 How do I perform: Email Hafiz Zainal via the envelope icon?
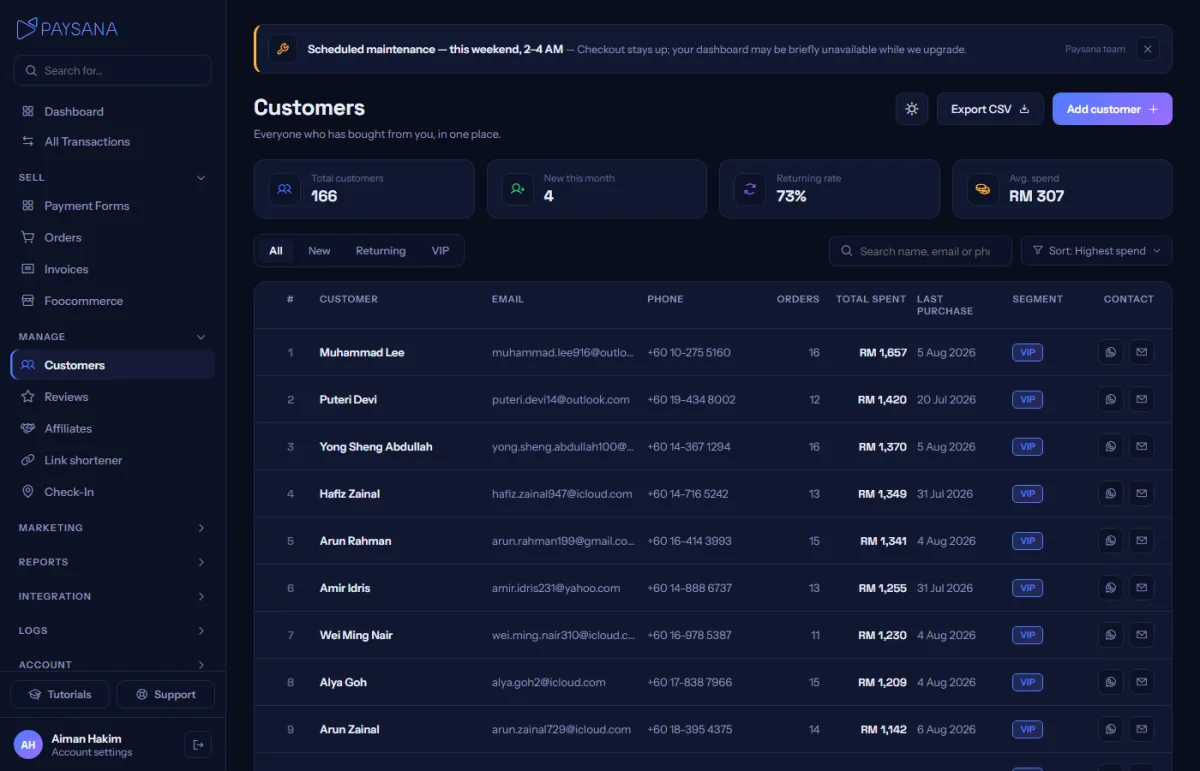pos(1141,493)
